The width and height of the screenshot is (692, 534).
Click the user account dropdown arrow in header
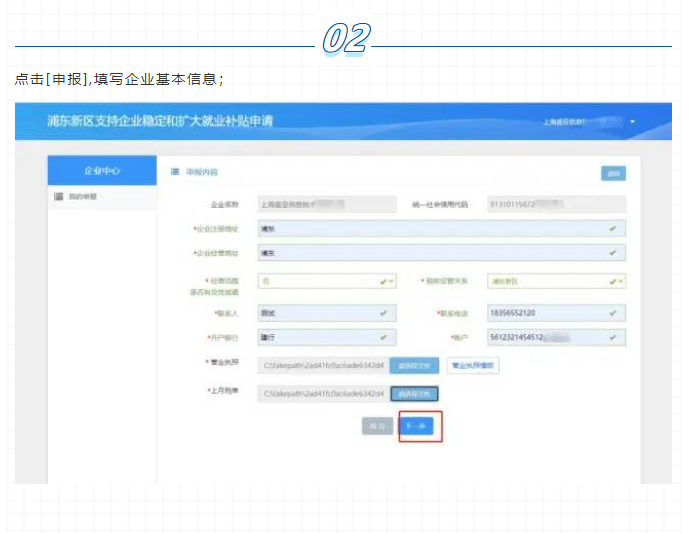pyautogui.click(x=632, y=122)
